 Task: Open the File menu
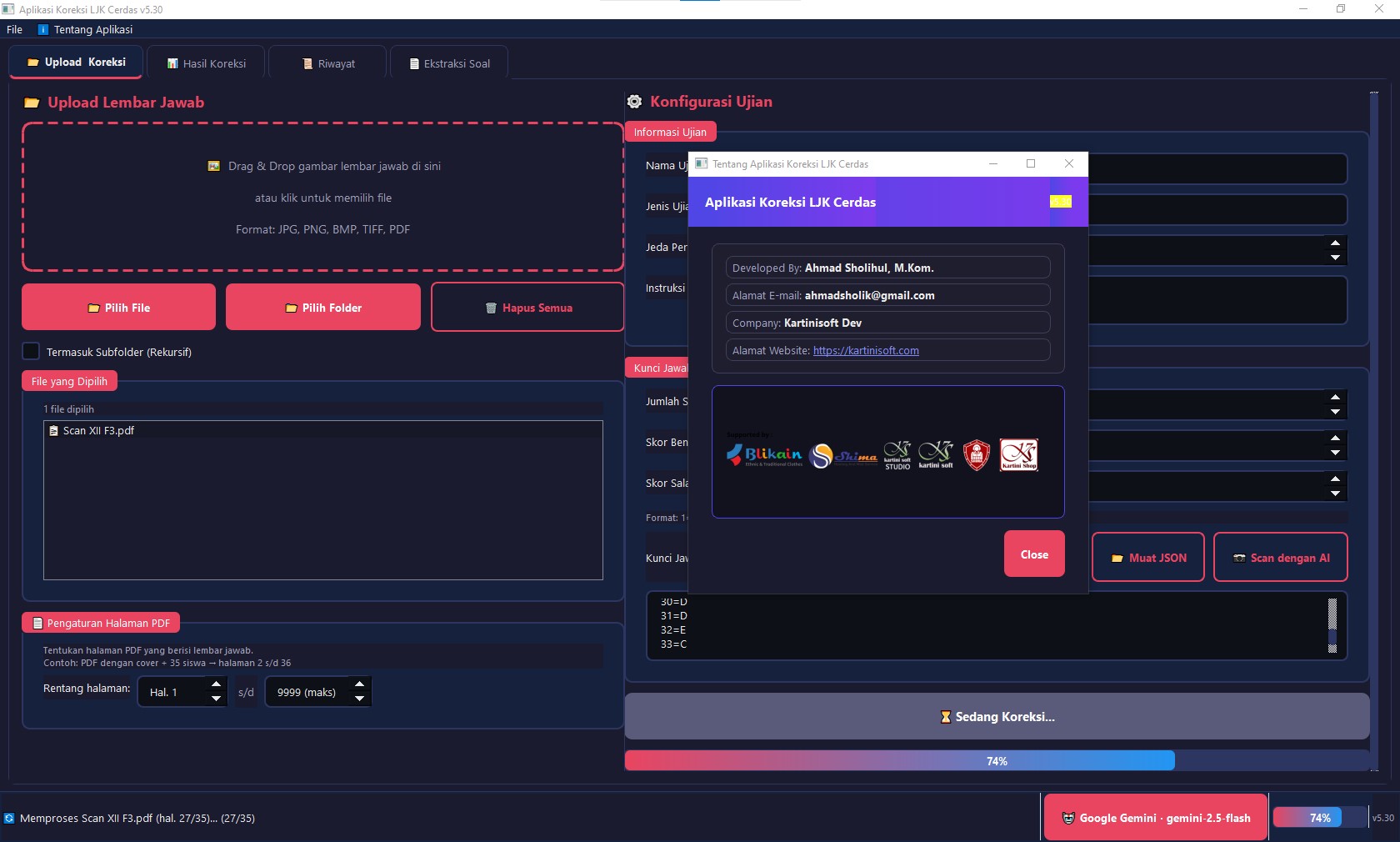point(14,29)
